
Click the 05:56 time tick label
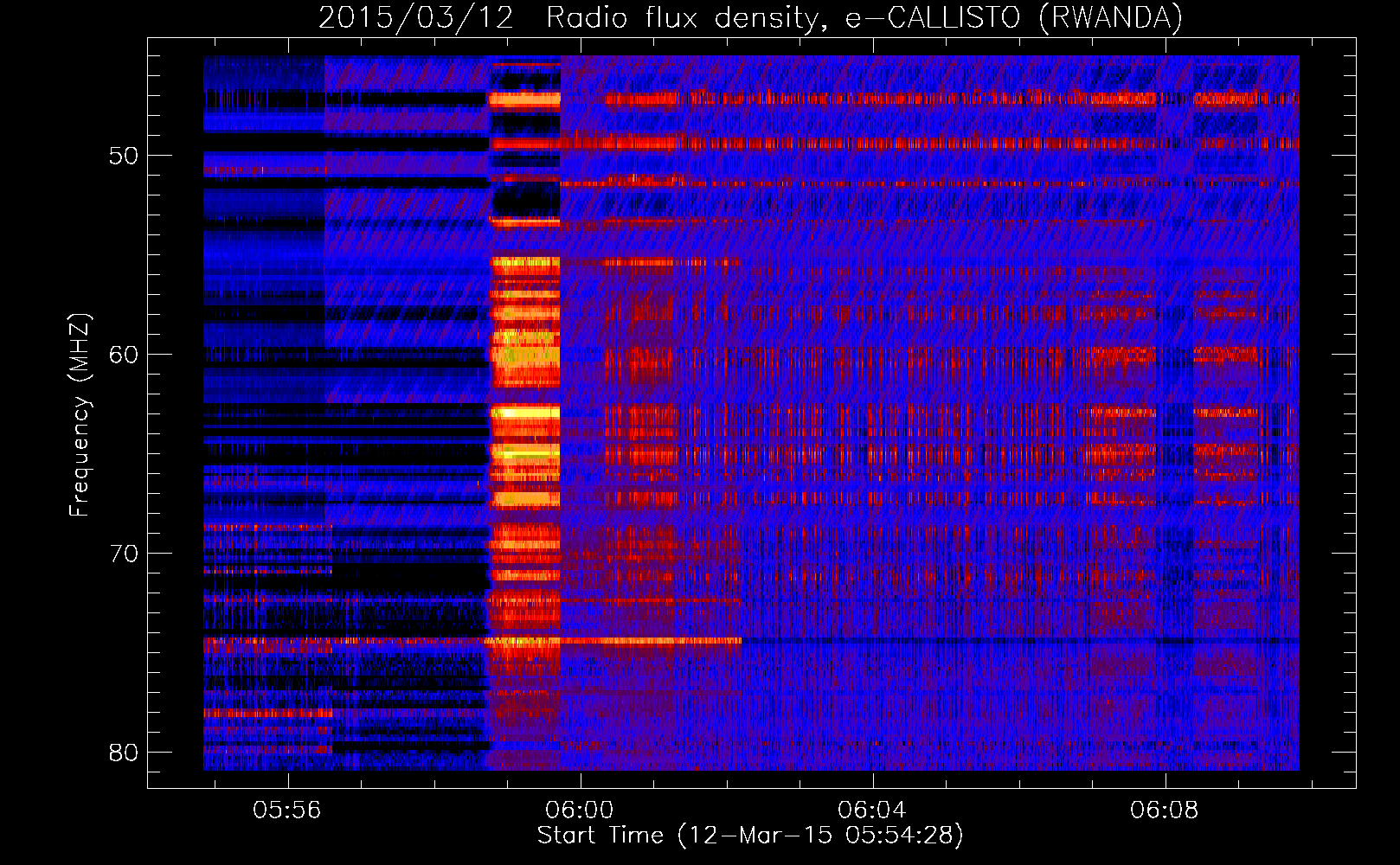[287, 810]
